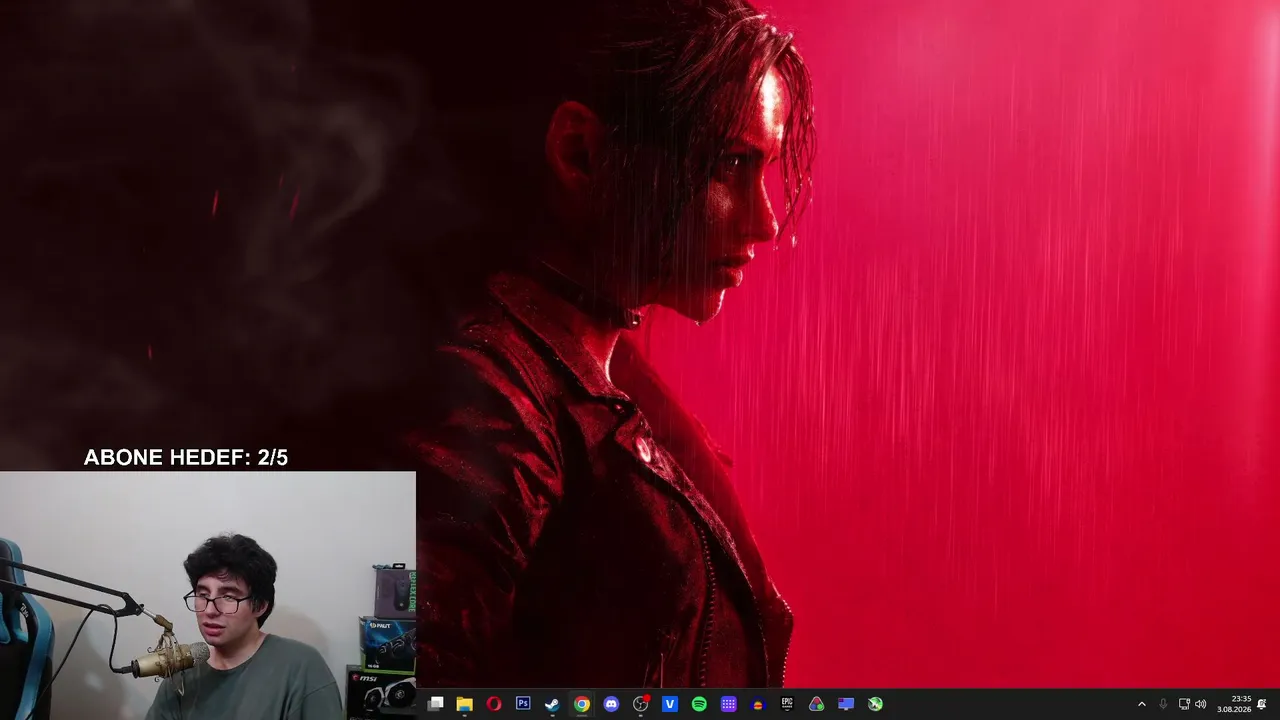Image resolution: width=1280 pixels, height=720 pixels.
Task: Open the volume control tray icon
Action: (x=1201, y=704)
